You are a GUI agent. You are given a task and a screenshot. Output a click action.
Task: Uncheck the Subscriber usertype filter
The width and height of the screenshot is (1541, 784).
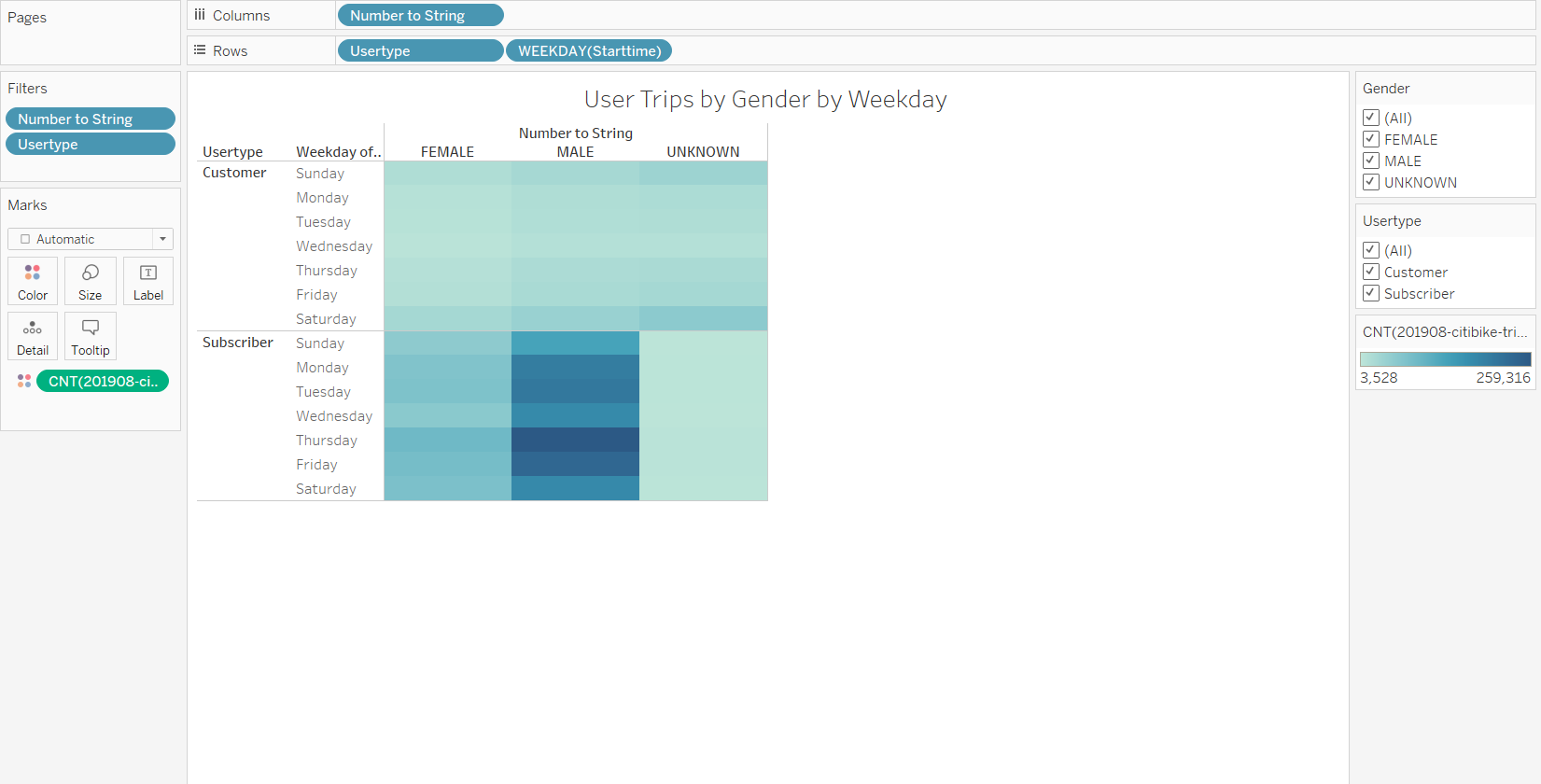tap(1371, 293)
